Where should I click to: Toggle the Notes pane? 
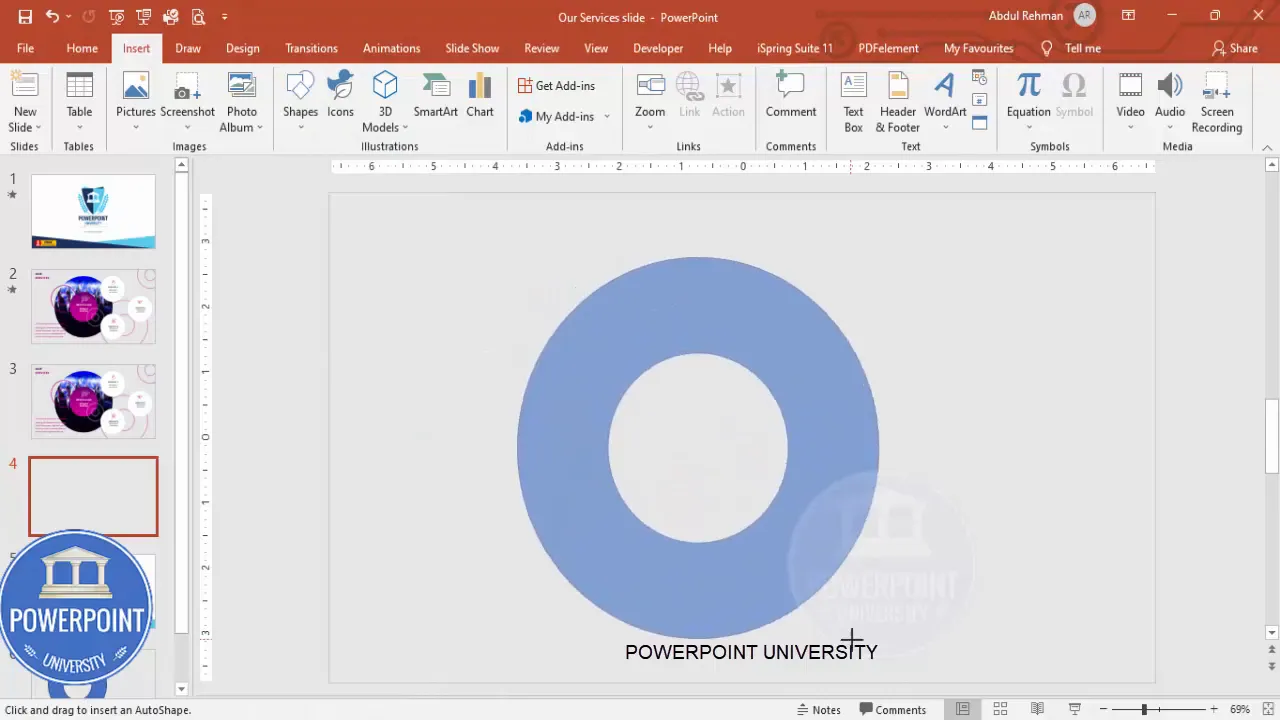point(819,709)
